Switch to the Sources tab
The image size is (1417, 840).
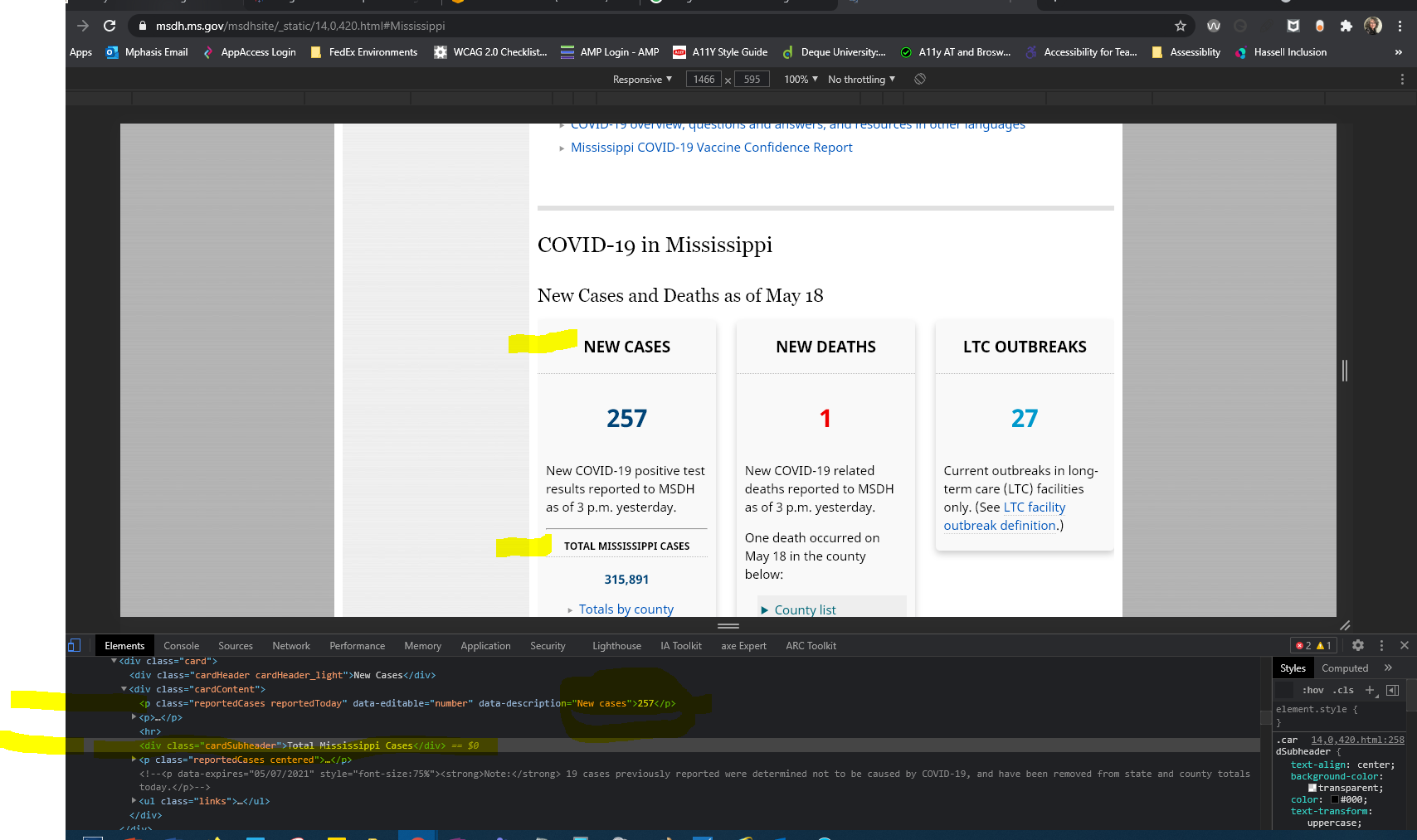236,645
